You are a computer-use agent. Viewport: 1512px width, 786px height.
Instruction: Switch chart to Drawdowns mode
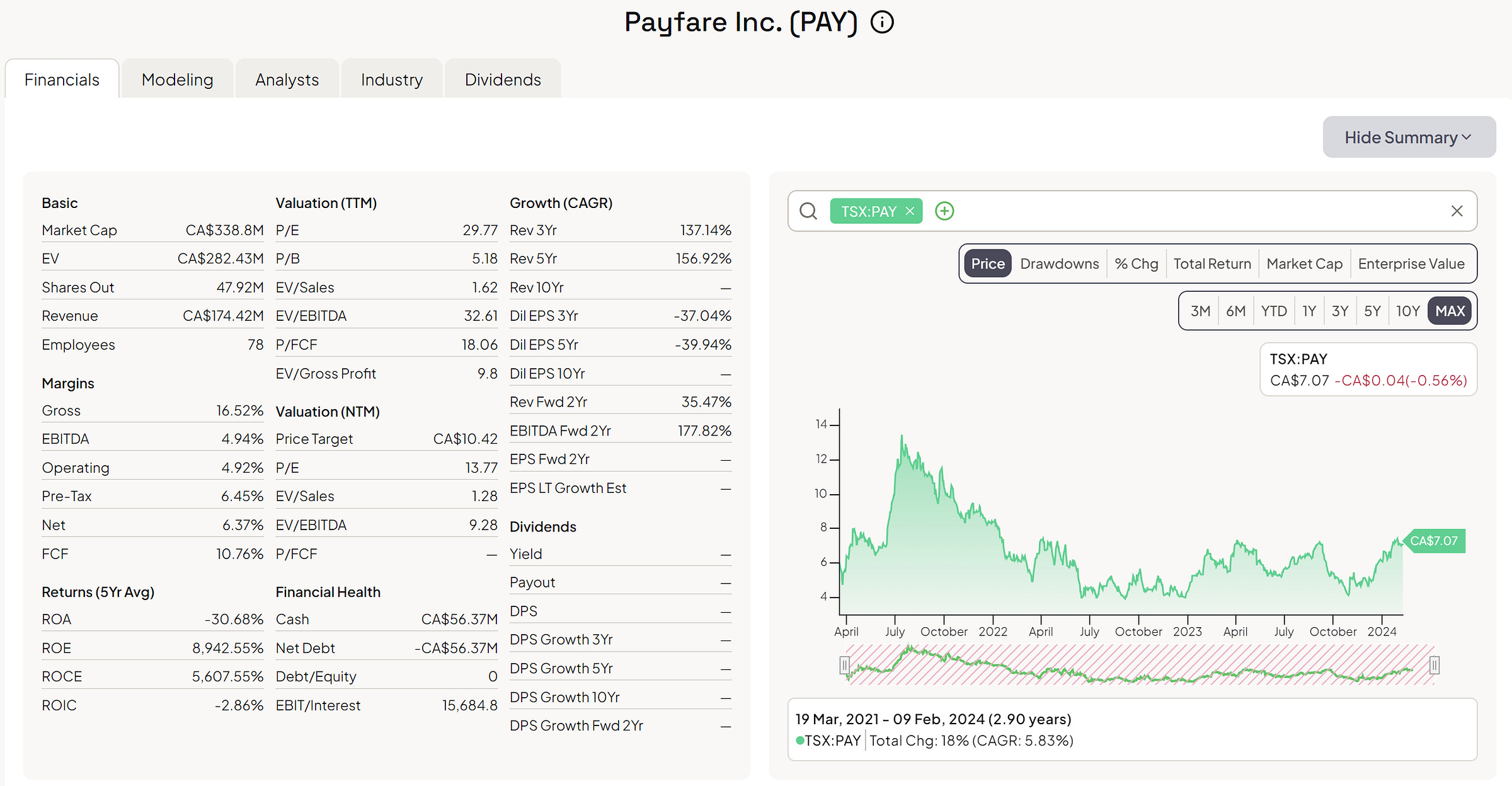pos(1059,263)
